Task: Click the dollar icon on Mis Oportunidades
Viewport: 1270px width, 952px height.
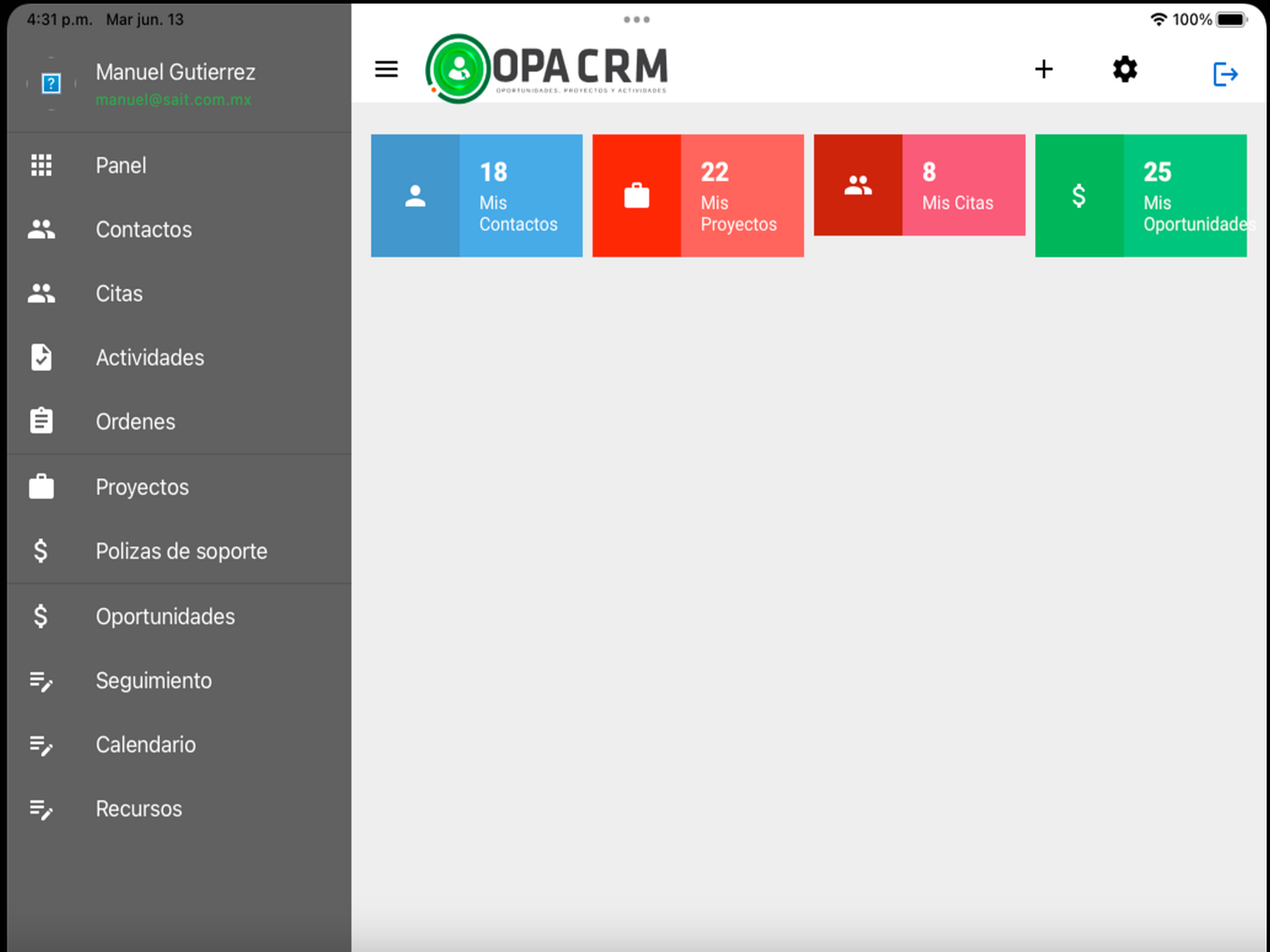Action: (x=1079, y=196)
